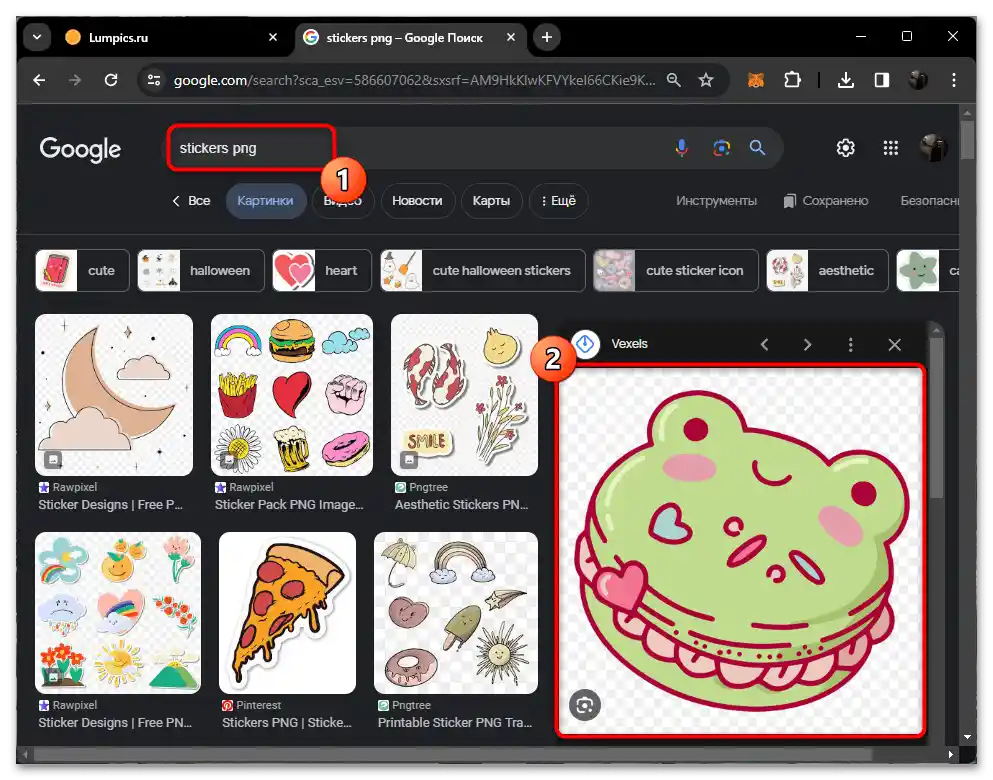Open the large frog macaron preview image
This screenshot has height=780, width=993.
[740, 551]
